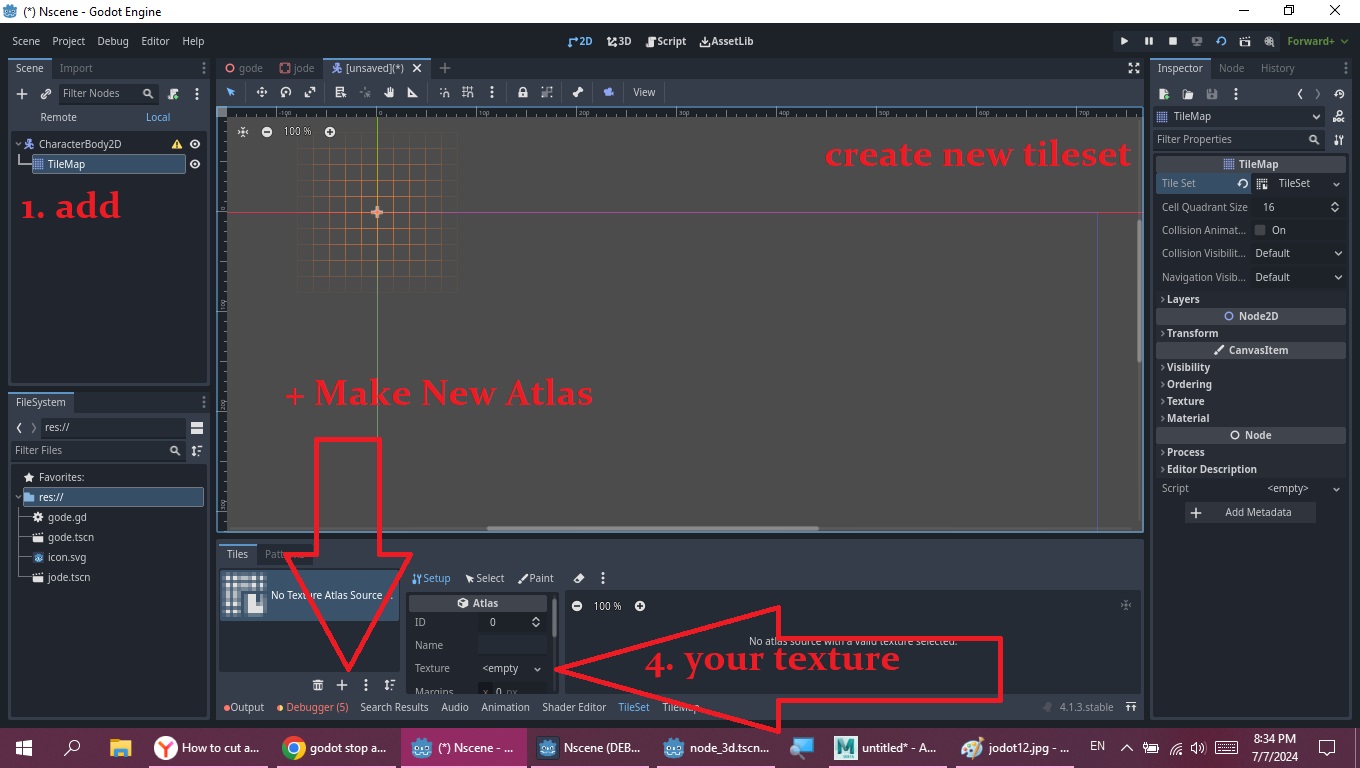Click the sort sources icon in Tiles panel
The width and height of the screenshot is (1360, 768).
click(x=390, y=685)
